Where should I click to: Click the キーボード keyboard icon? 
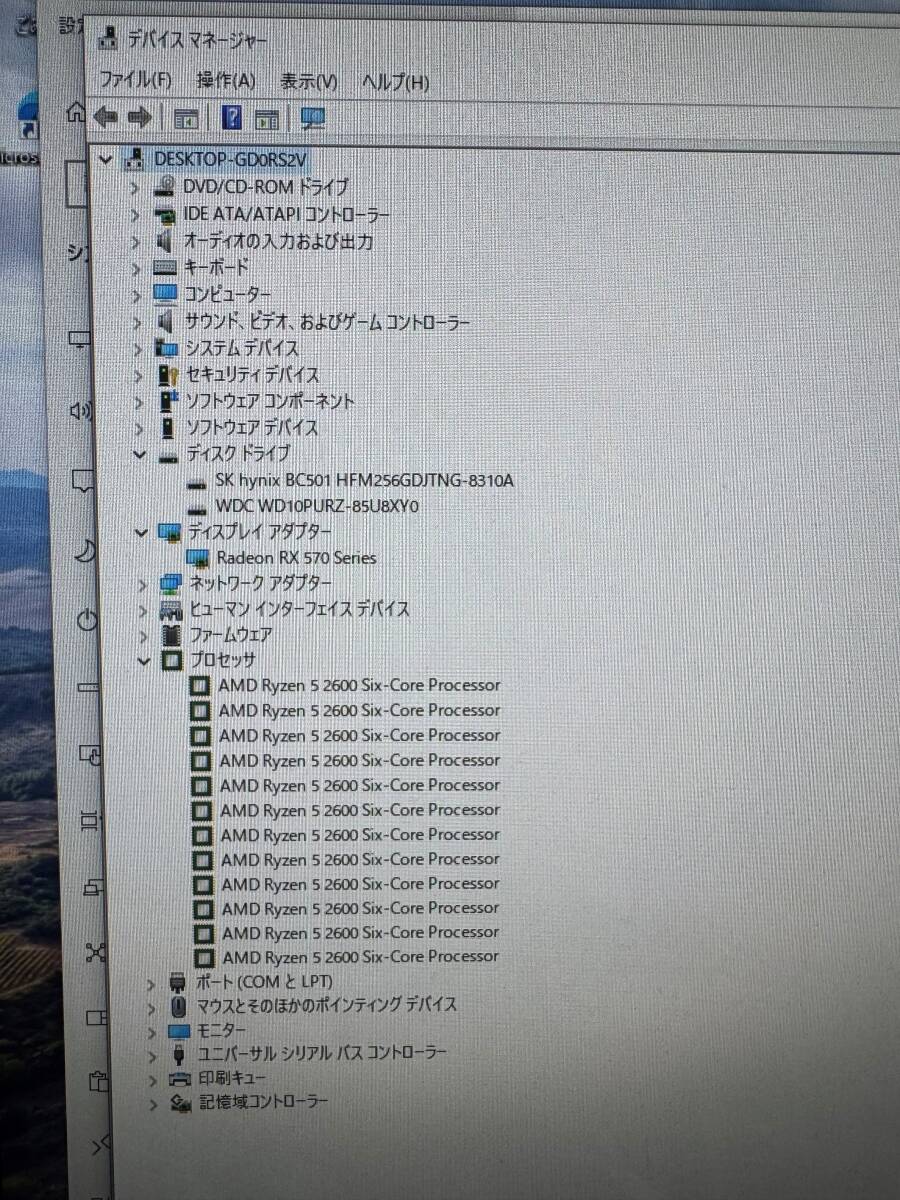(165, 268)
